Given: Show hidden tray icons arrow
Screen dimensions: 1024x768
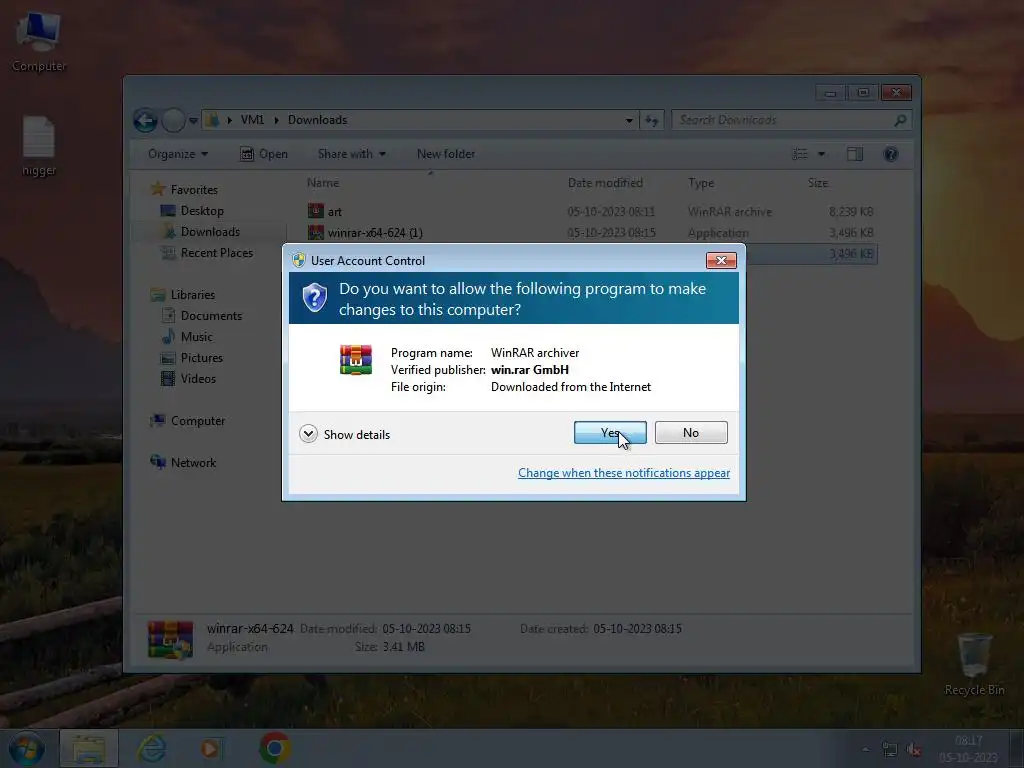Looking at the screenshot, I should click(x=865, y=749).
